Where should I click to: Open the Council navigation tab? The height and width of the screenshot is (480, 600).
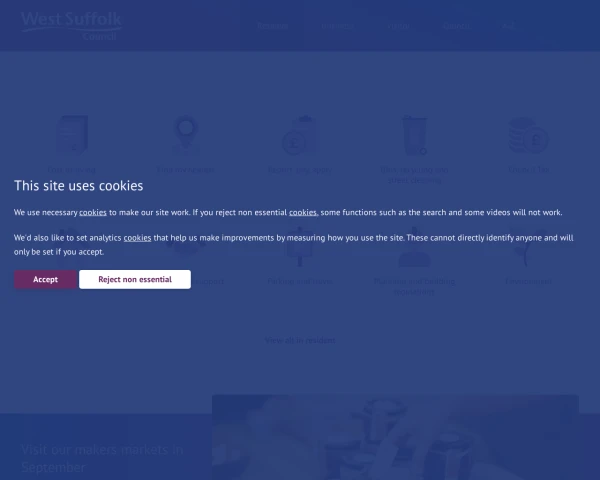pyautogui.click(x=457, y=26)
